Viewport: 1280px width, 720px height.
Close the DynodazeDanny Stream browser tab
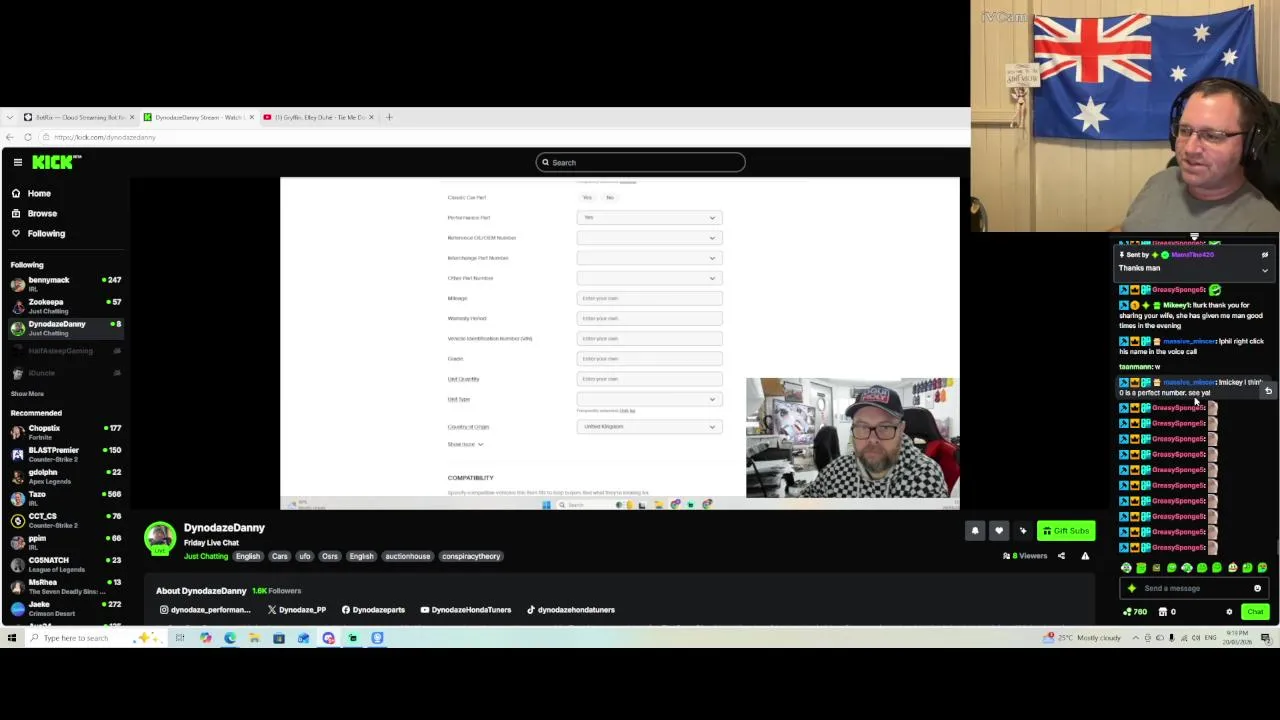click(x=251, y=117)
